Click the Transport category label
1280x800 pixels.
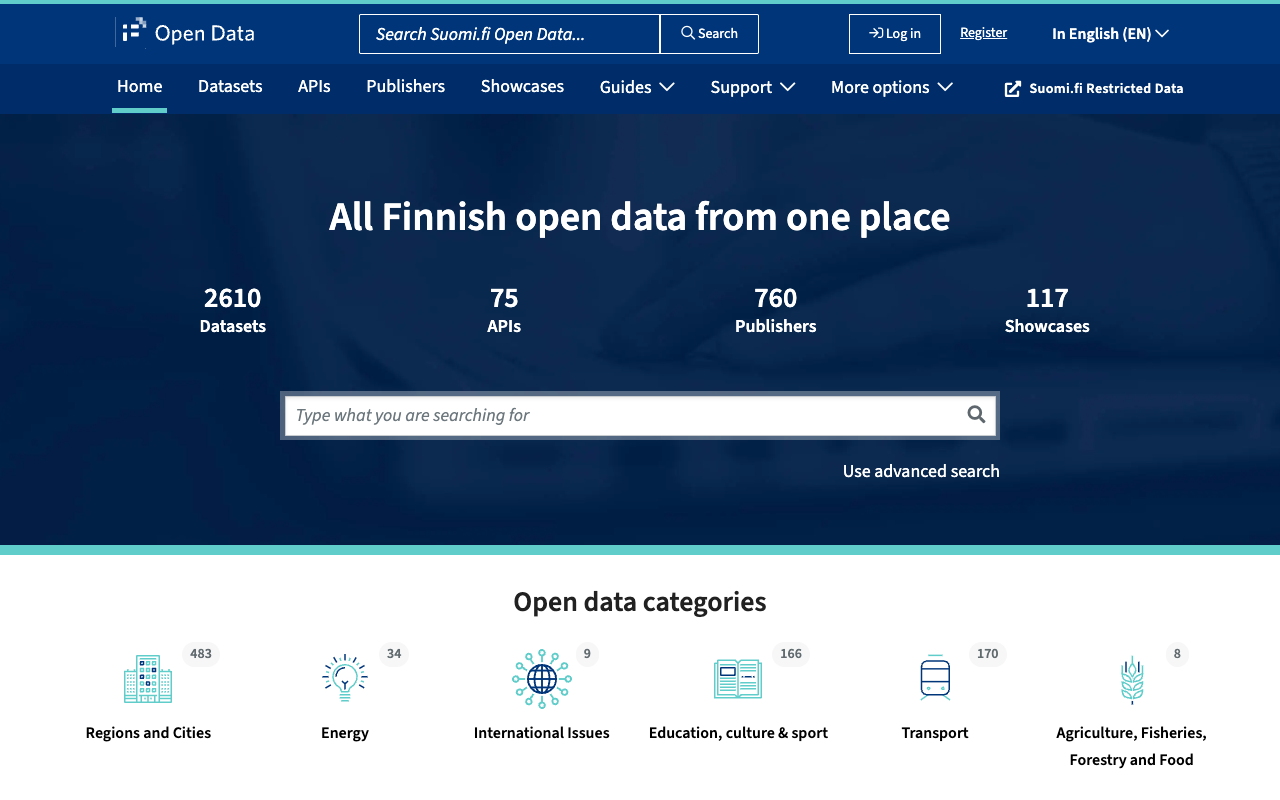pyautogui.click(x=935, y=733)
